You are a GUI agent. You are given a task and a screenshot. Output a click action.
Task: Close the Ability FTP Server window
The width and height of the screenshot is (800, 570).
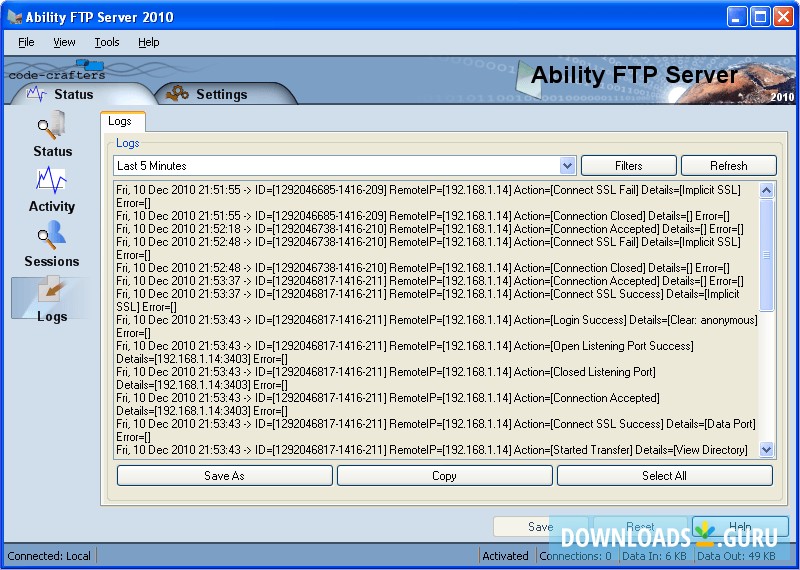coord(783,17)
